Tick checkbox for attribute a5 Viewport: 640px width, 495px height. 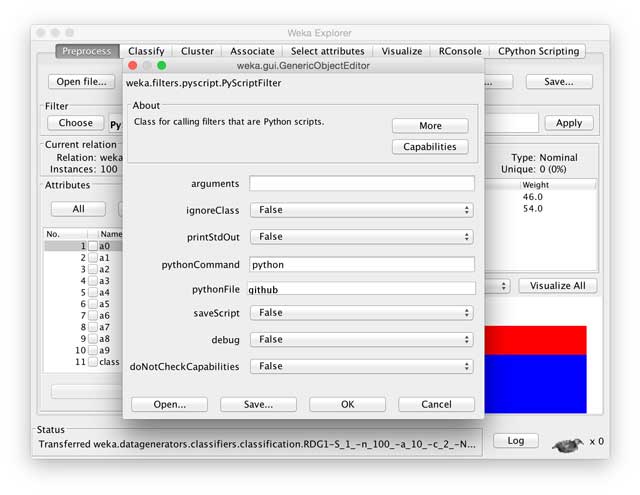[x=93, y=304]
